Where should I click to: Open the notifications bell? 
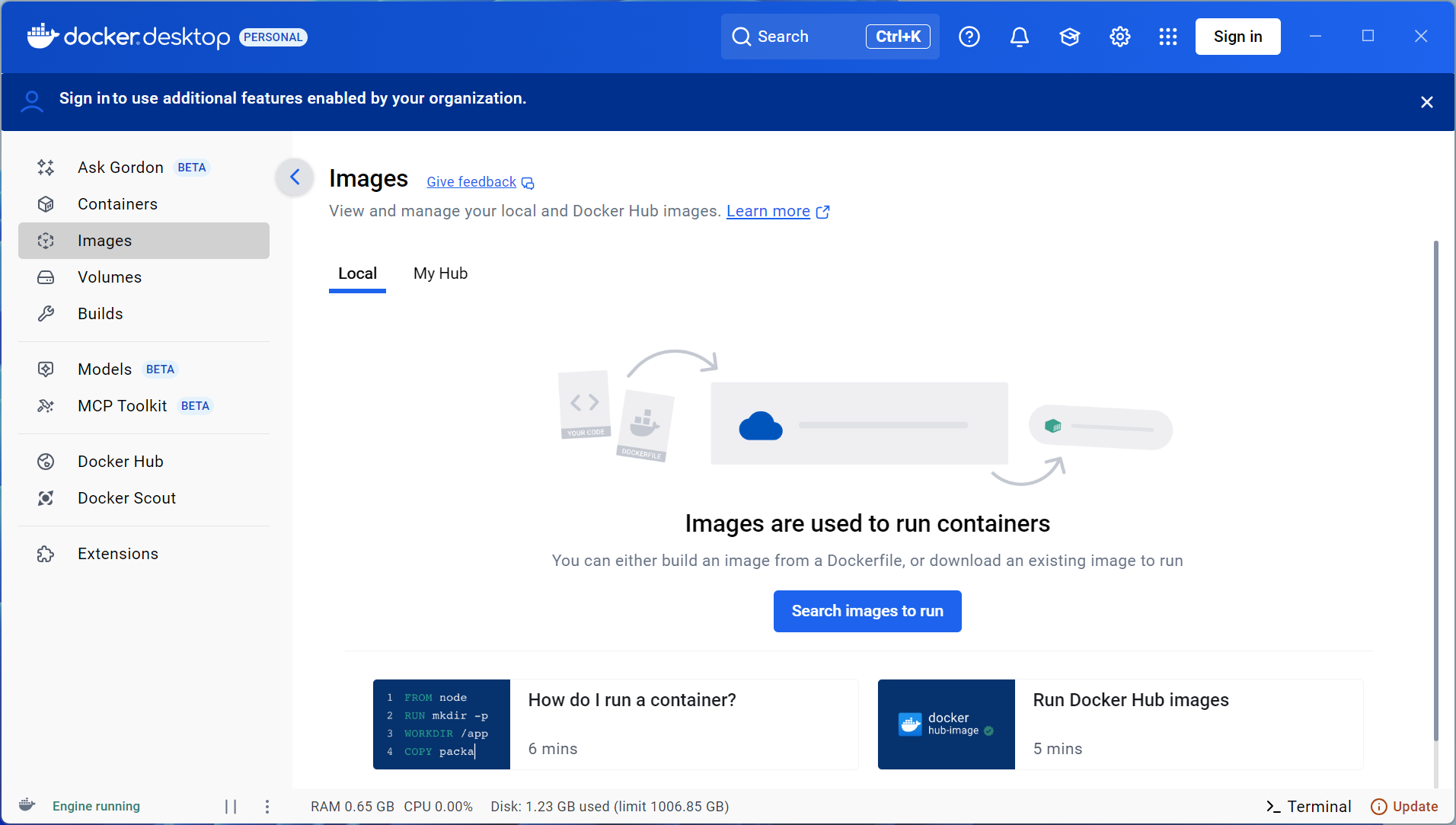[x=1020, y=37]
